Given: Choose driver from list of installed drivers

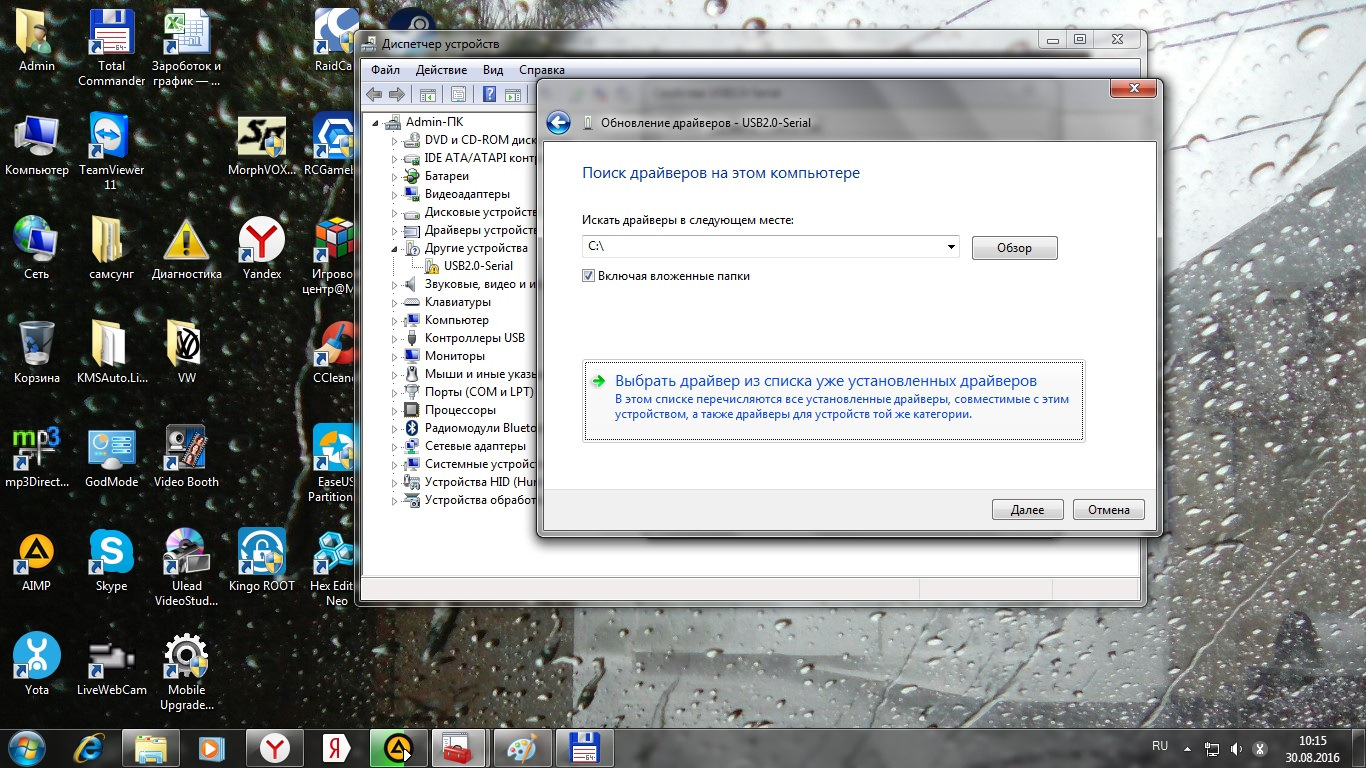Looking at the screenshot, I should point(833,401).
